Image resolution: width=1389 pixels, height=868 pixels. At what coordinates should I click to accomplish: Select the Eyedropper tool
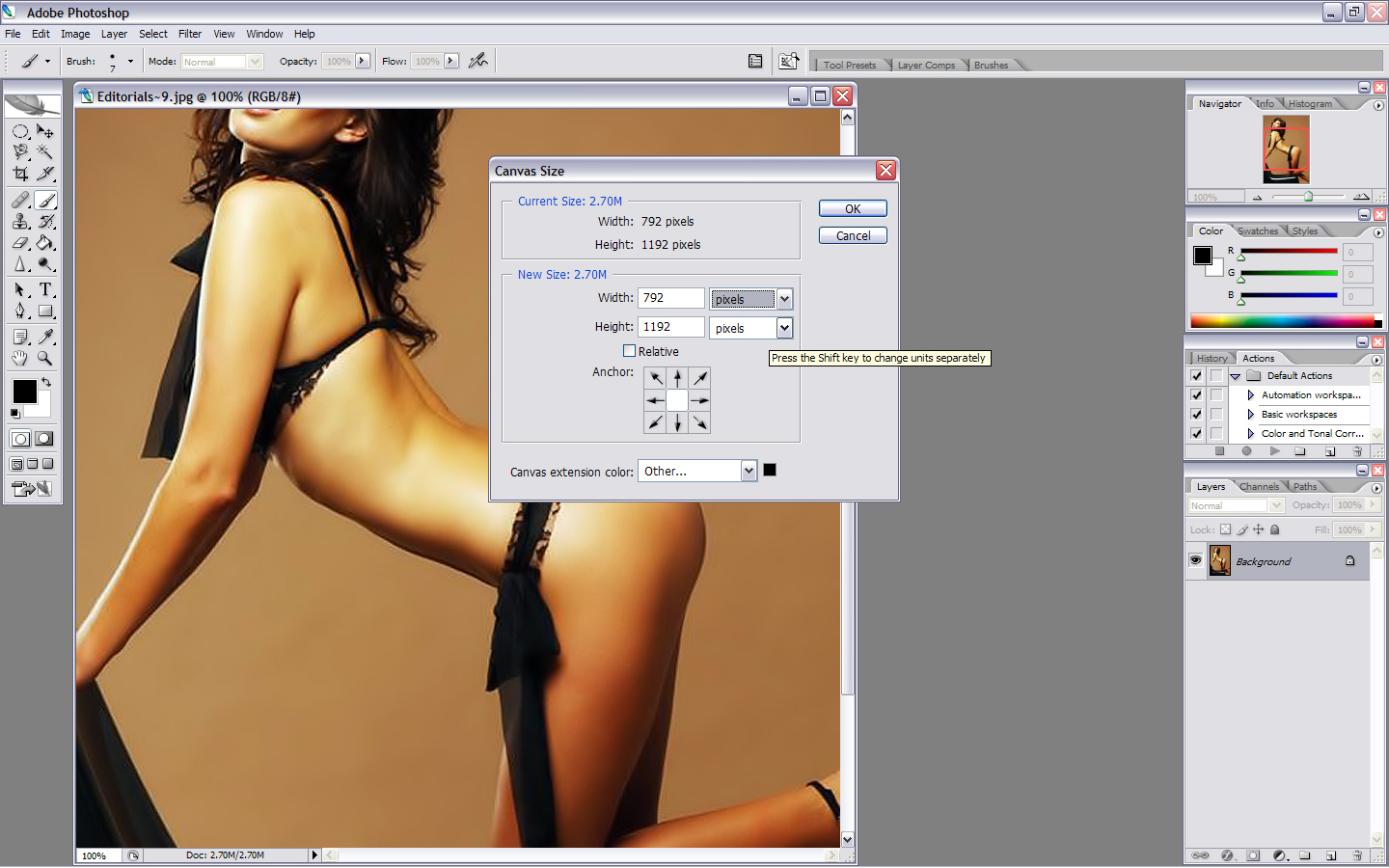coord(45,337)
